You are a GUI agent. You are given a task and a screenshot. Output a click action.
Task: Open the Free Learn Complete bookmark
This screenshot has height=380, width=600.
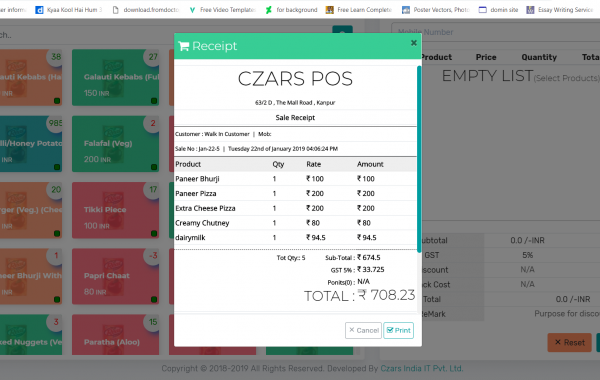359,10
